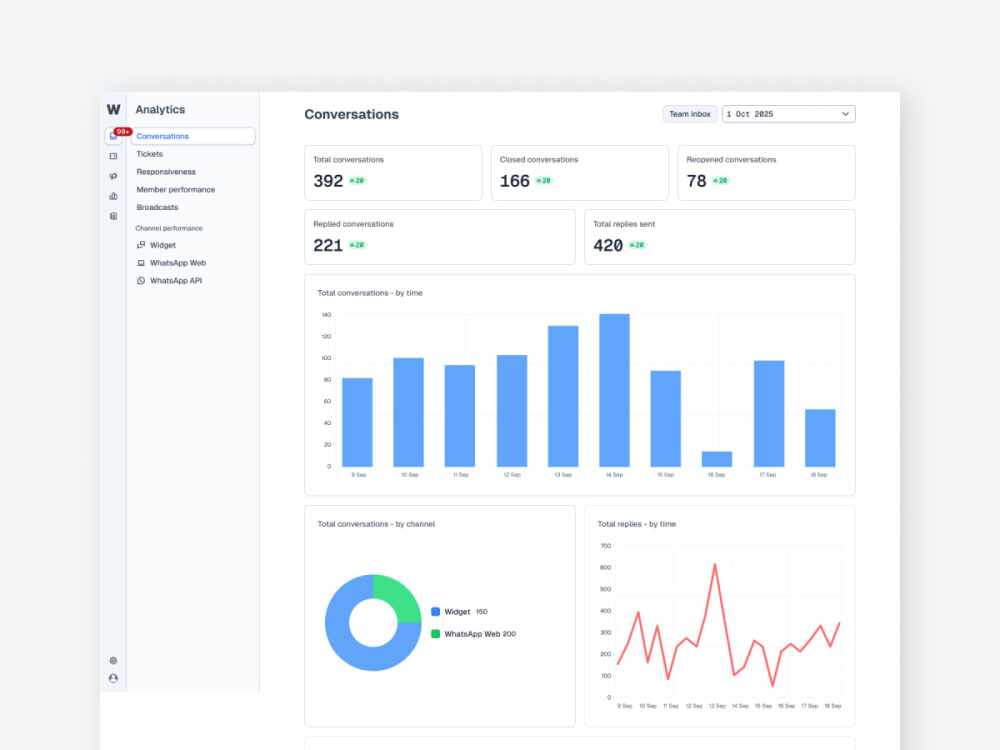
Task: Click the Replied conversations 221 card
Action: click(439, 237)
